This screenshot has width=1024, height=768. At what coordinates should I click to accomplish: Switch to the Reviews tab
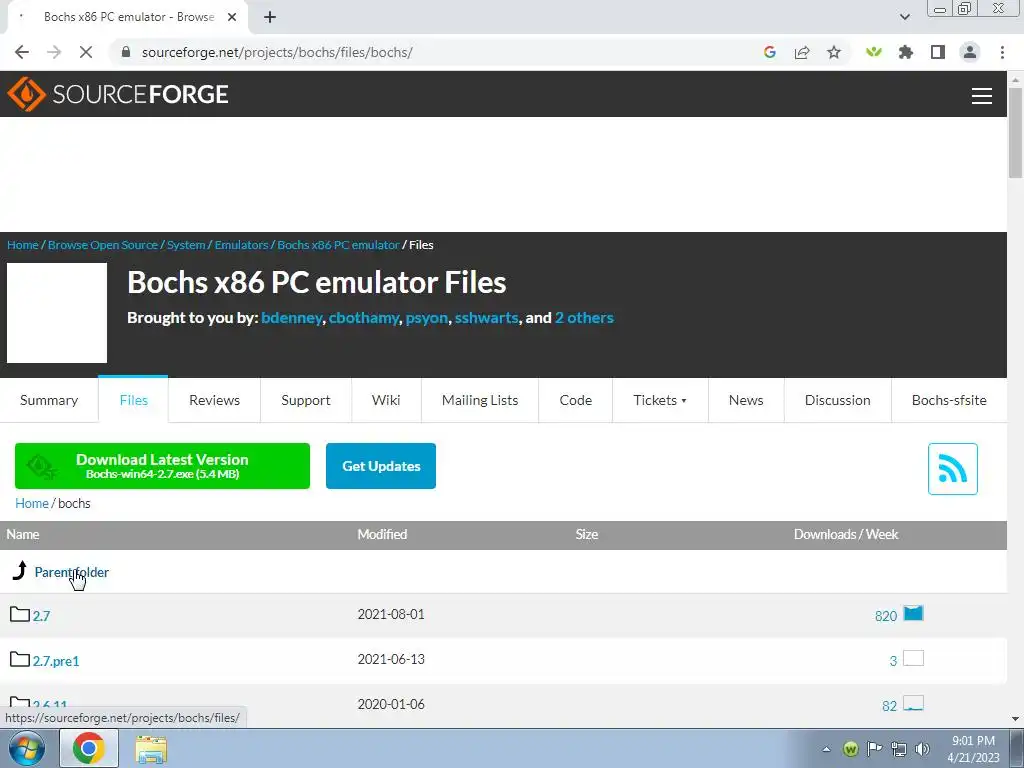[x=214, y=400]
